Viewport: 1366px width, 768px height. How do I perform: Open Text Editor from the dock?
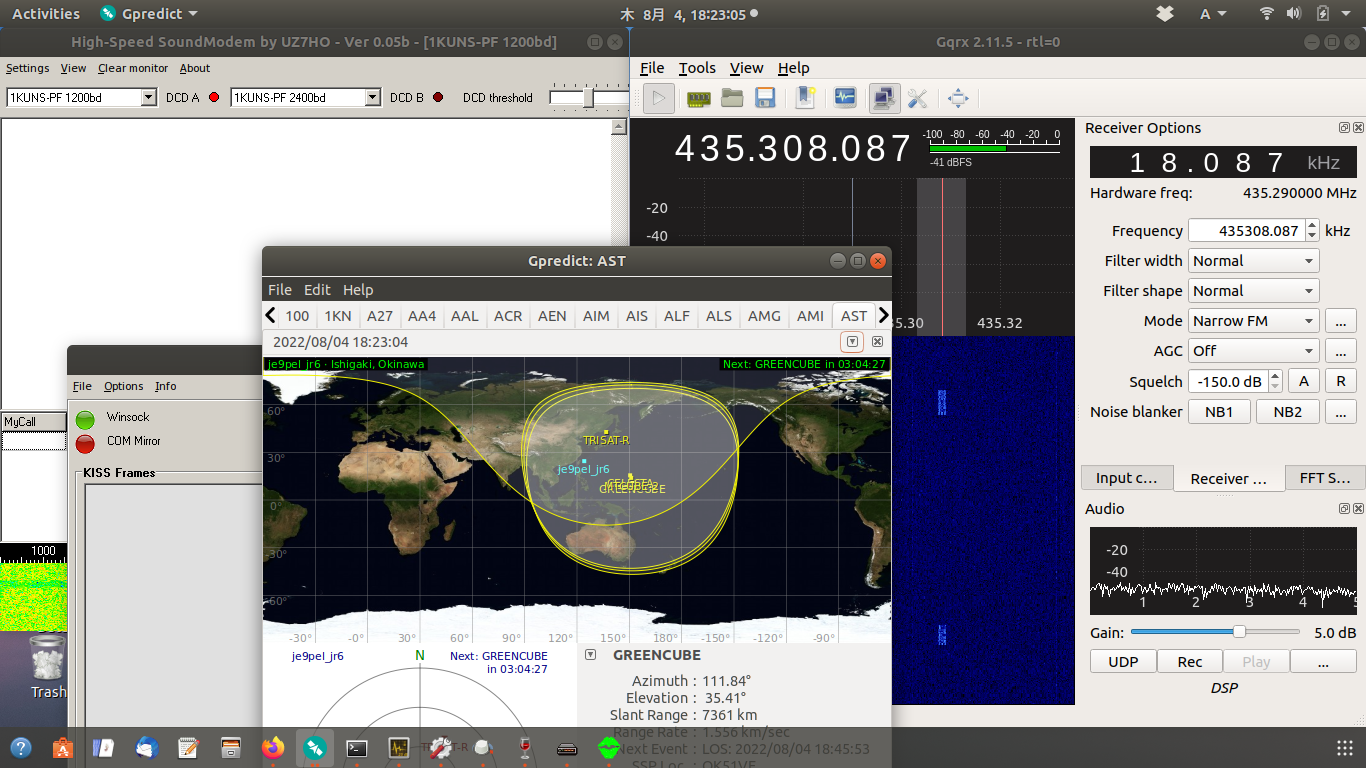(x=188, y=747)
